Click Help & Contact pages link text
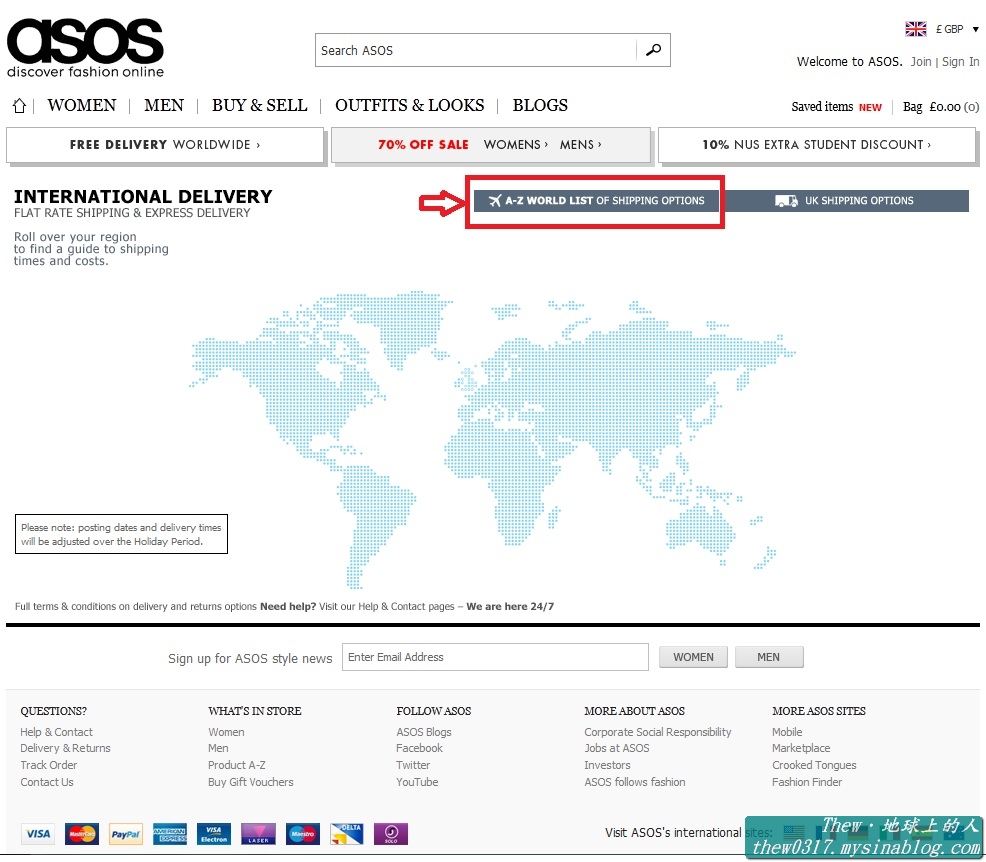The width and height of the screenshot is (986, 862). click(406, 607)
